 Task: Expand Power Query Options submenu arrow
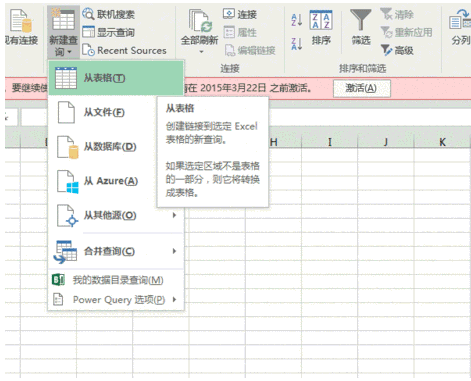point(174,299)
